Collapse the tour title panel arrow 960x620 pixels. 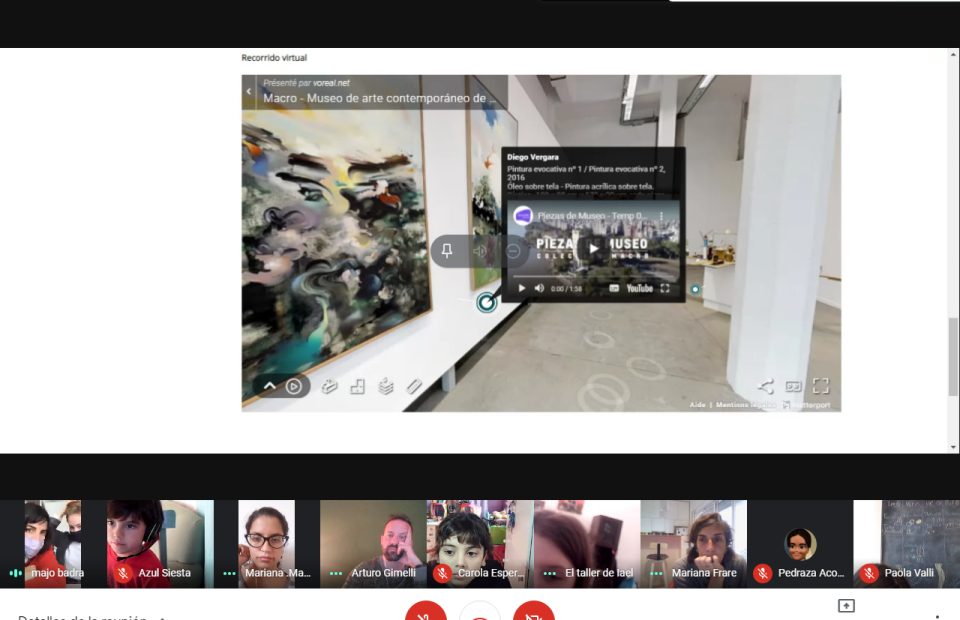[249, 91]
